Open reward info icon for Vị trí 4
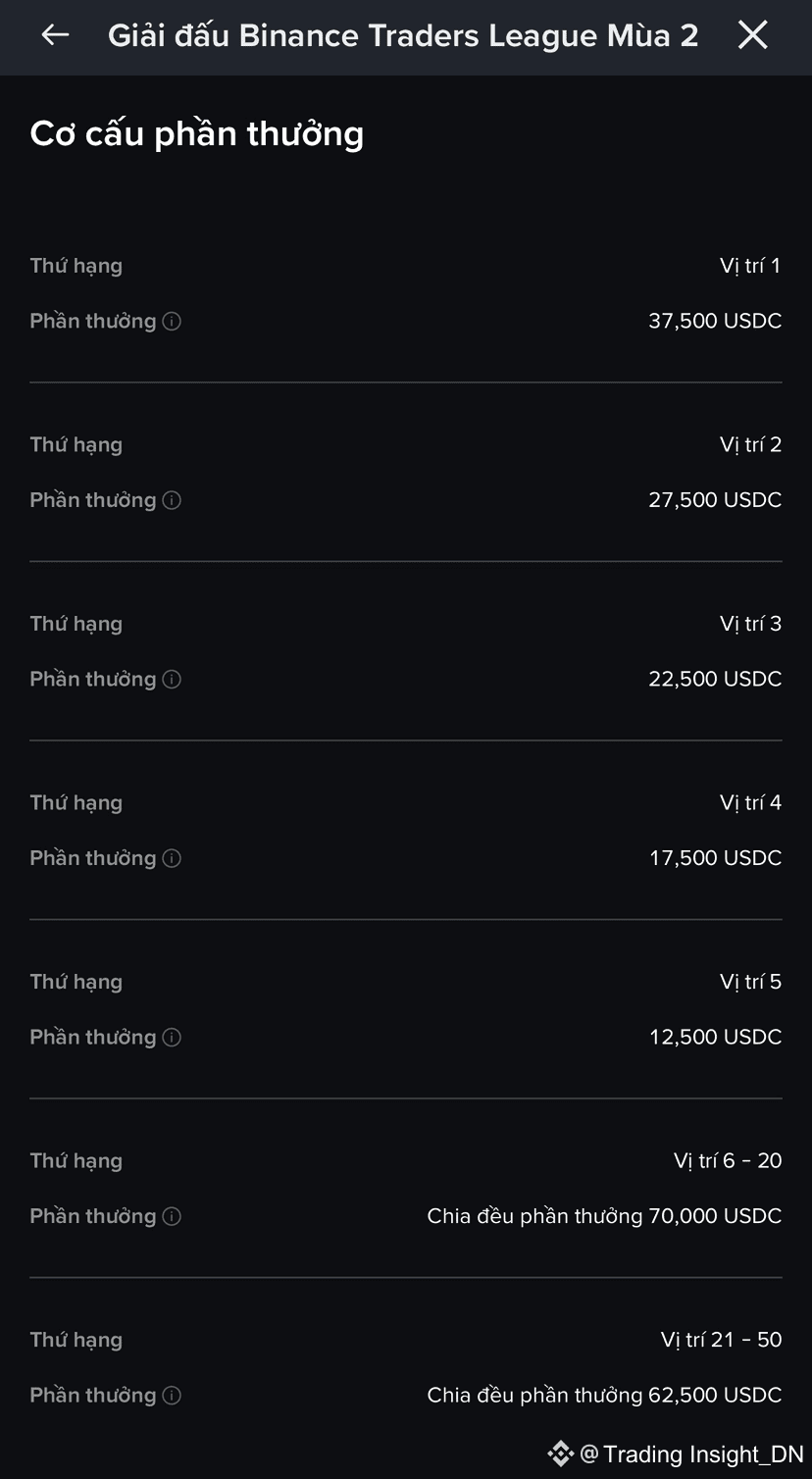Screen dimensions: 812x1479 coord(172,858)
